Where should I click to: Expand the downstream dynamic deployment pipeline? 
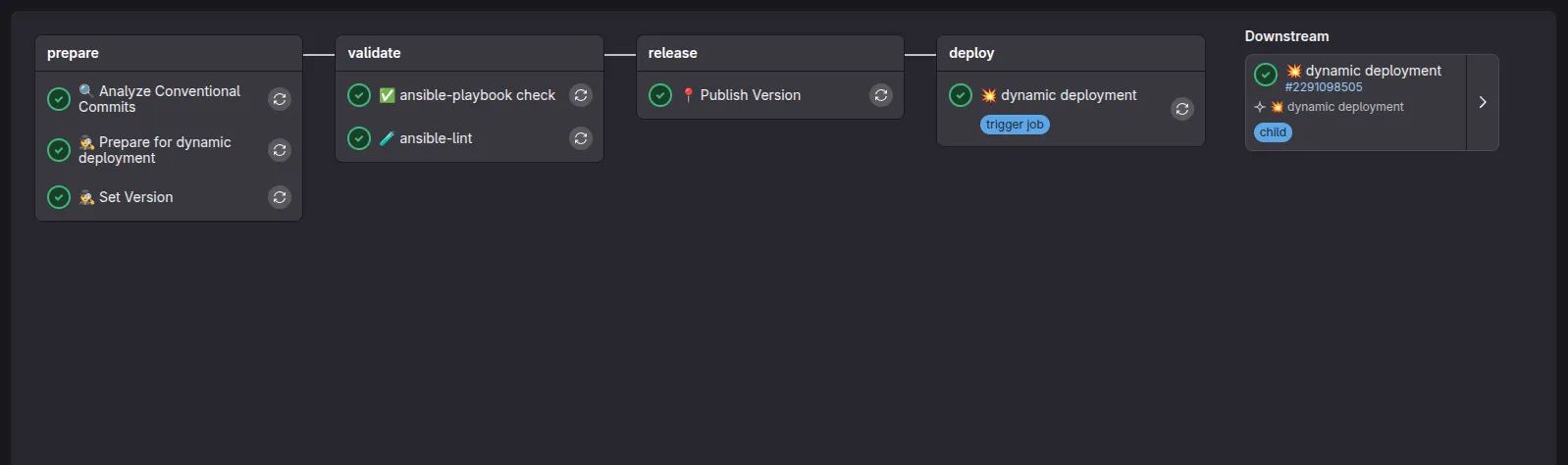pyautogui.click(x=1482, y=102)
